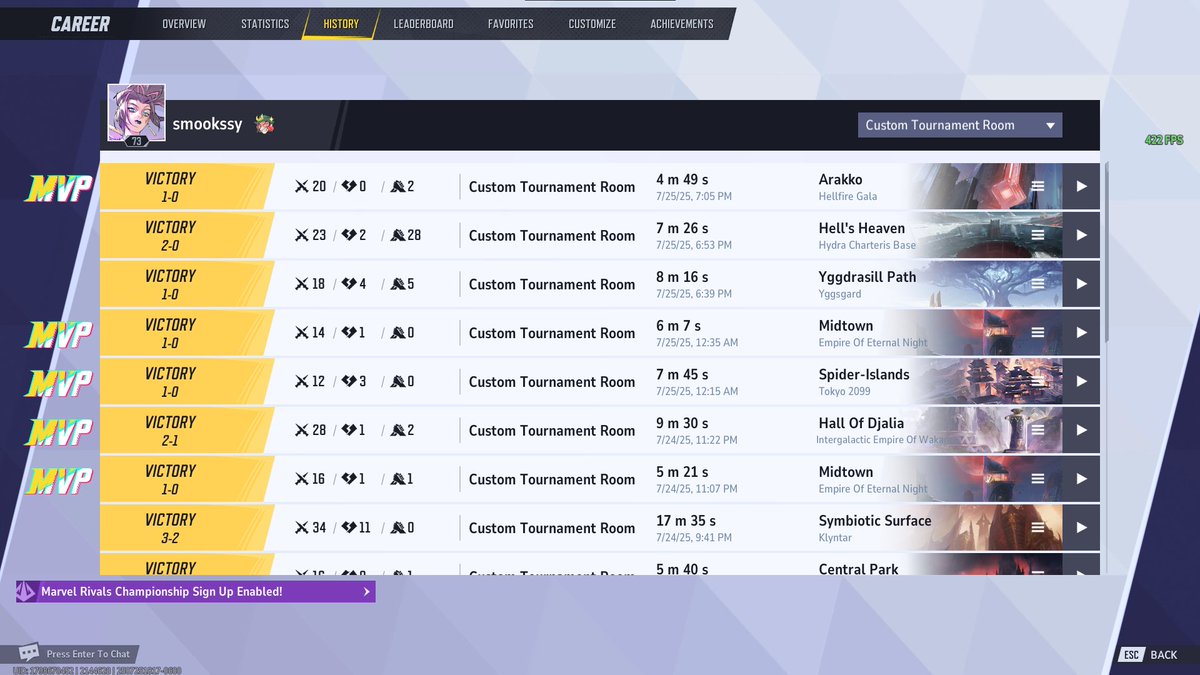The image size is (1200, 675).
Task: Play replay of Symbiotic Surface match
Action: point(1081,528)
